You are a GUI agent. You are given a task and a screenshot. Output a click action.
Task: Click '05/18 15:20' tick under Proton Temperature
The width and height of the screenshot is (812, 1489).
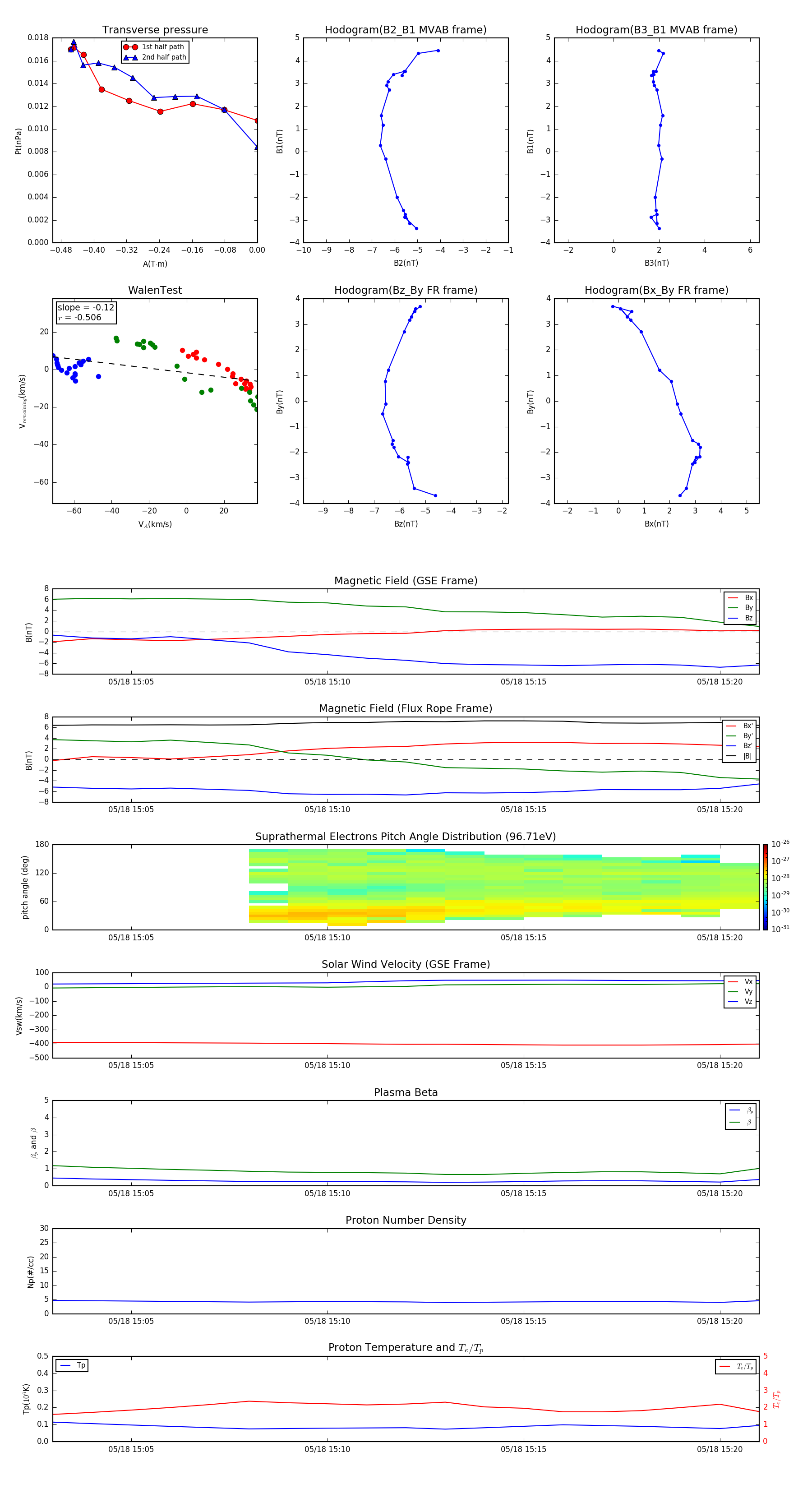[x=720, y=1449]
